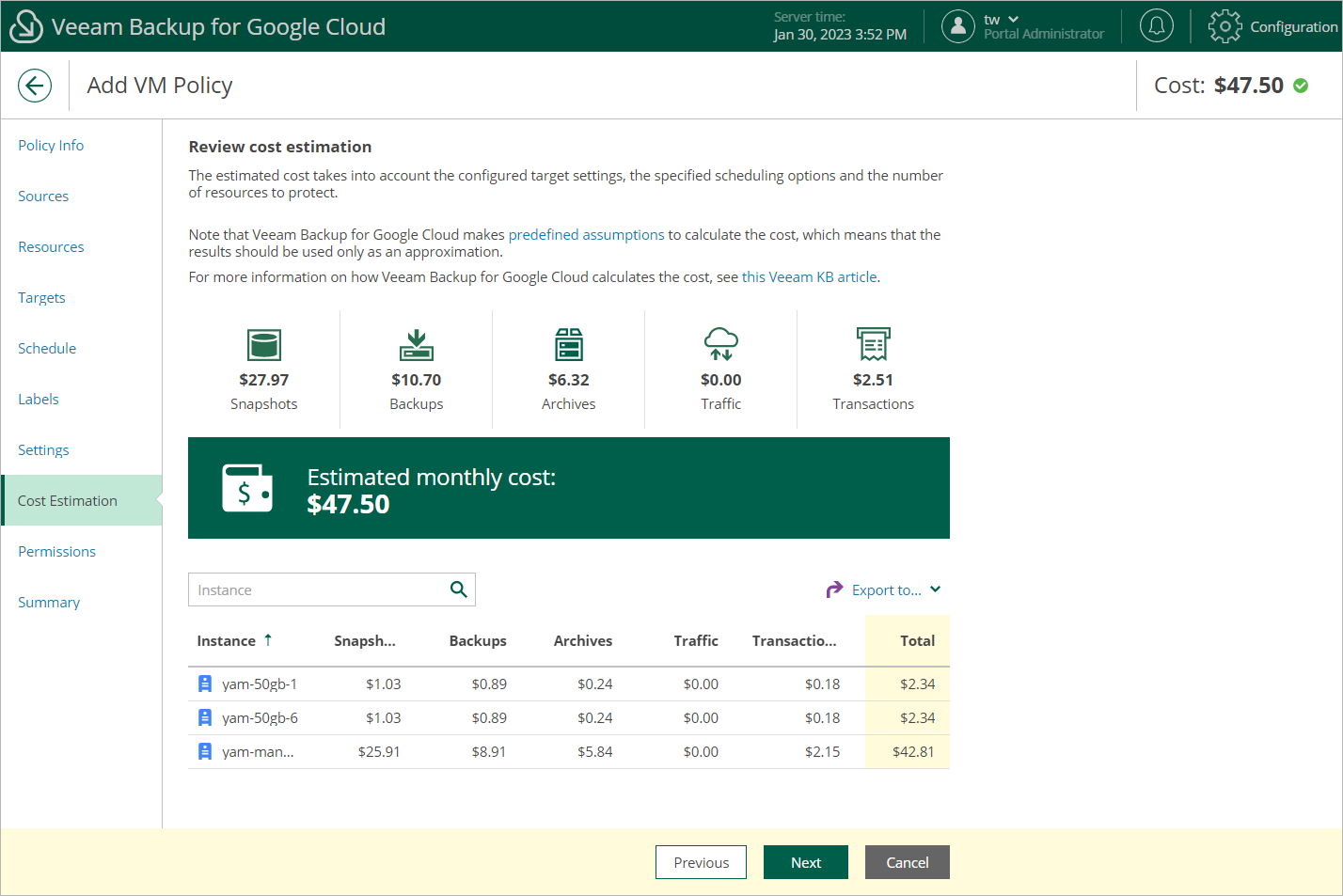
Task: Open the notifications bell
Action: 1157,26
